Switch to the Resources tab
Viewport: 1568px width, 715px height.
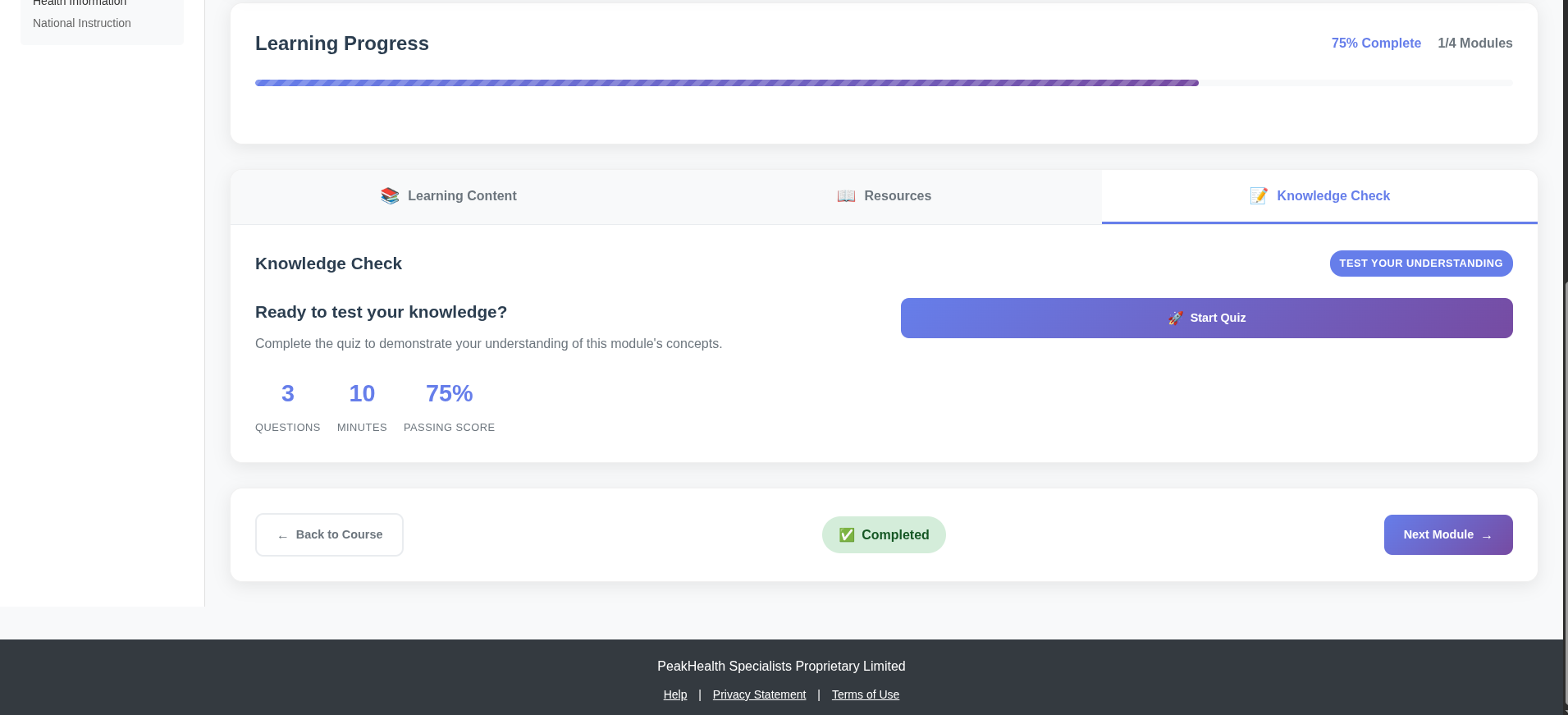tap(884, 196)
